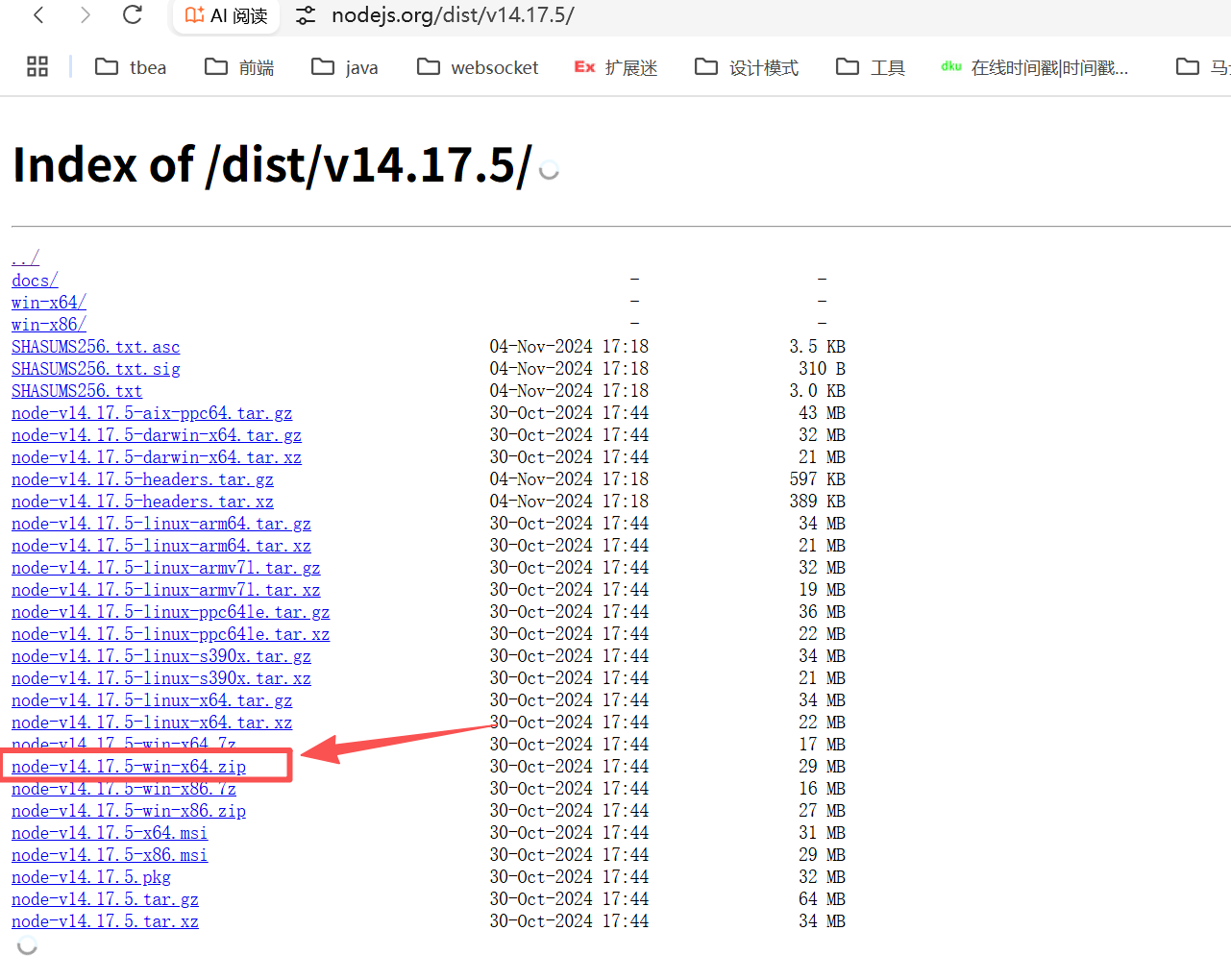
Task: Download node-v14.17.5-linux-s390x.tar.gz
Action: tap(161, 655)
